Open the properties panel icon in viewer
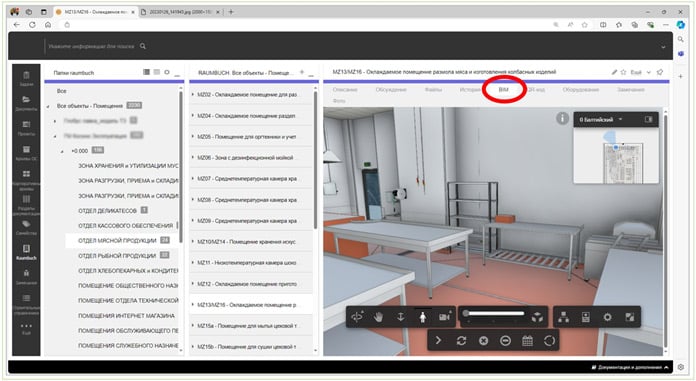This screenshot has width=696, height=381. 586,317
